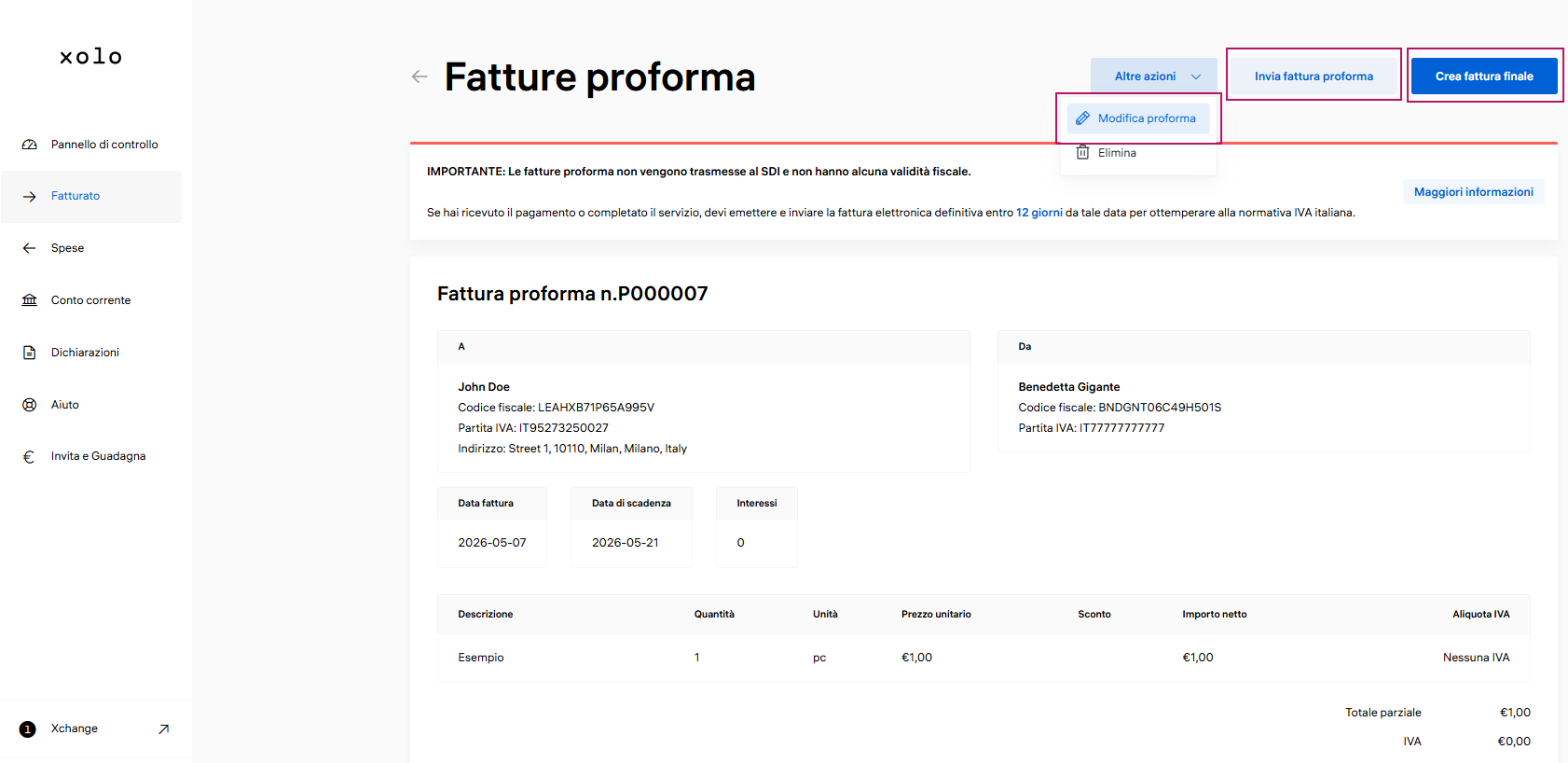Click the Pannello di controllo gauge icon
Screen dimensions: 1568x763
coord(30,145)
